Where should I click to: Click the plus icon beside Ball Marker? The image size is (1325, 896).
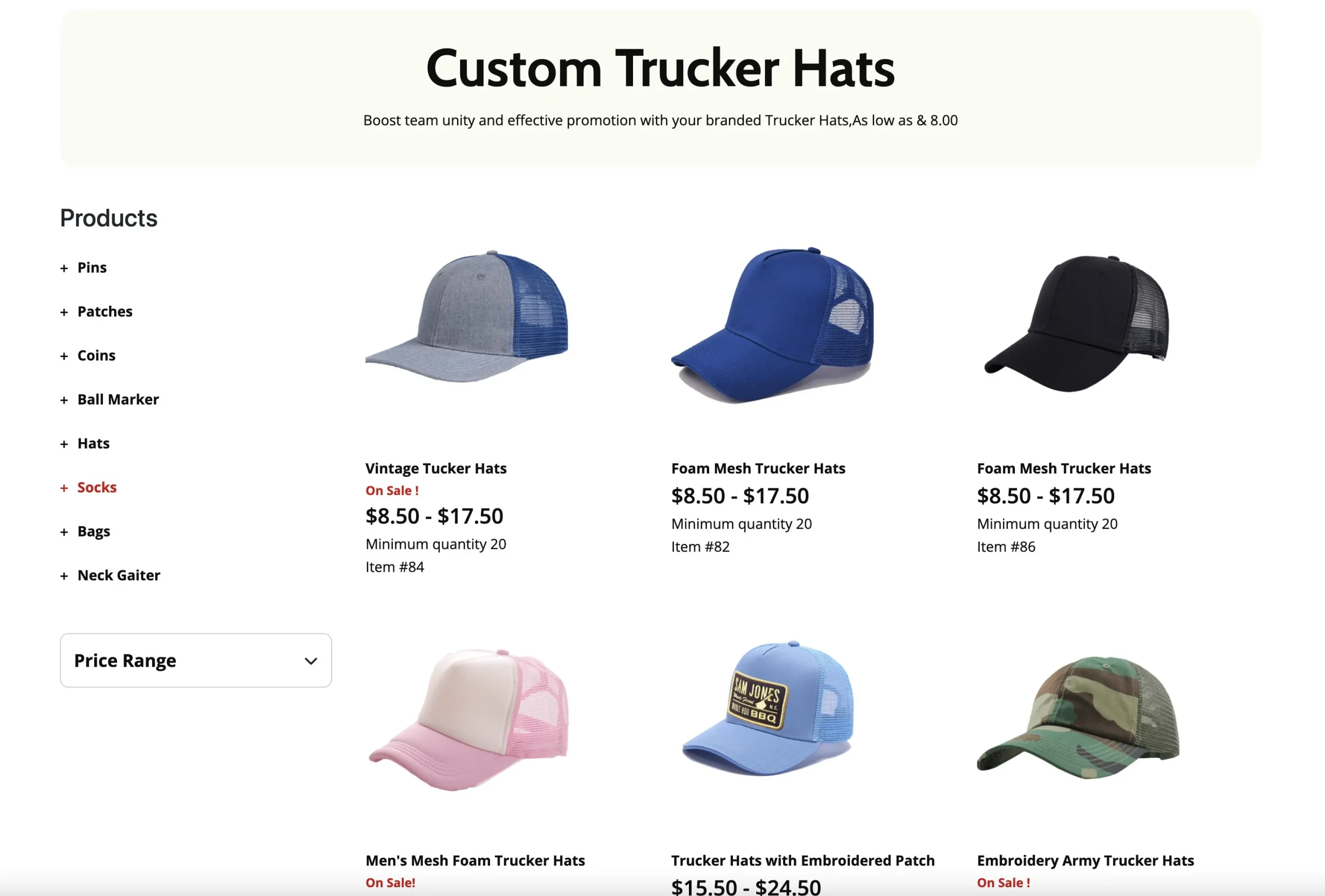[64, 400]
